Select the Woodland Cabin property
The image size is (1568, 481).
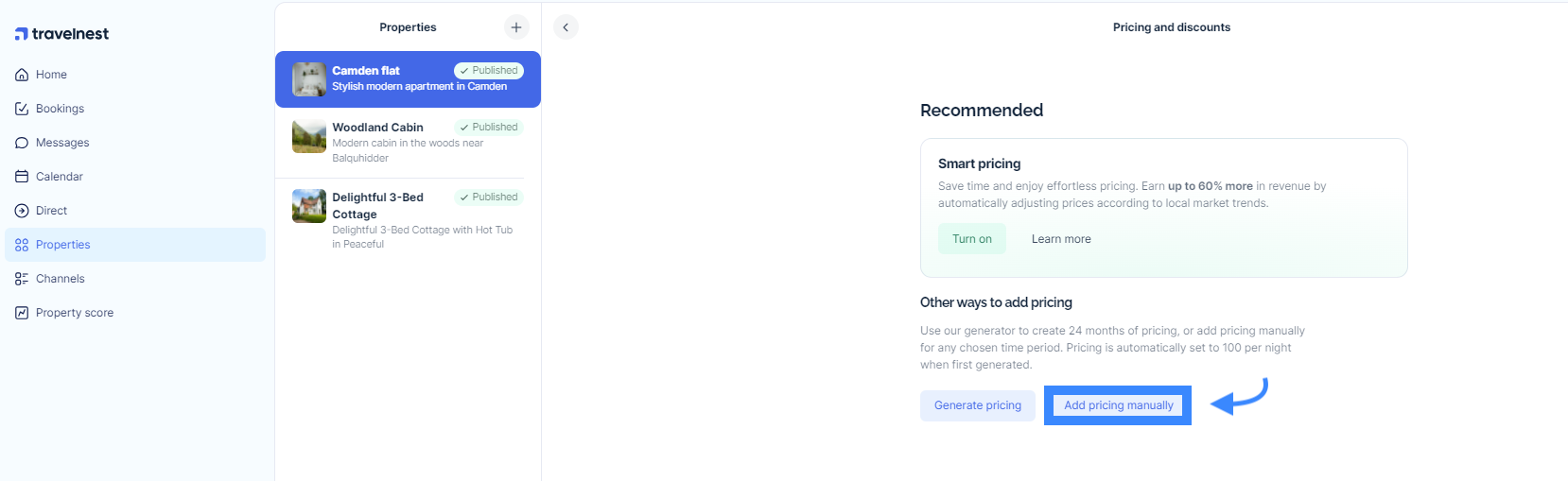coord(378,128)
